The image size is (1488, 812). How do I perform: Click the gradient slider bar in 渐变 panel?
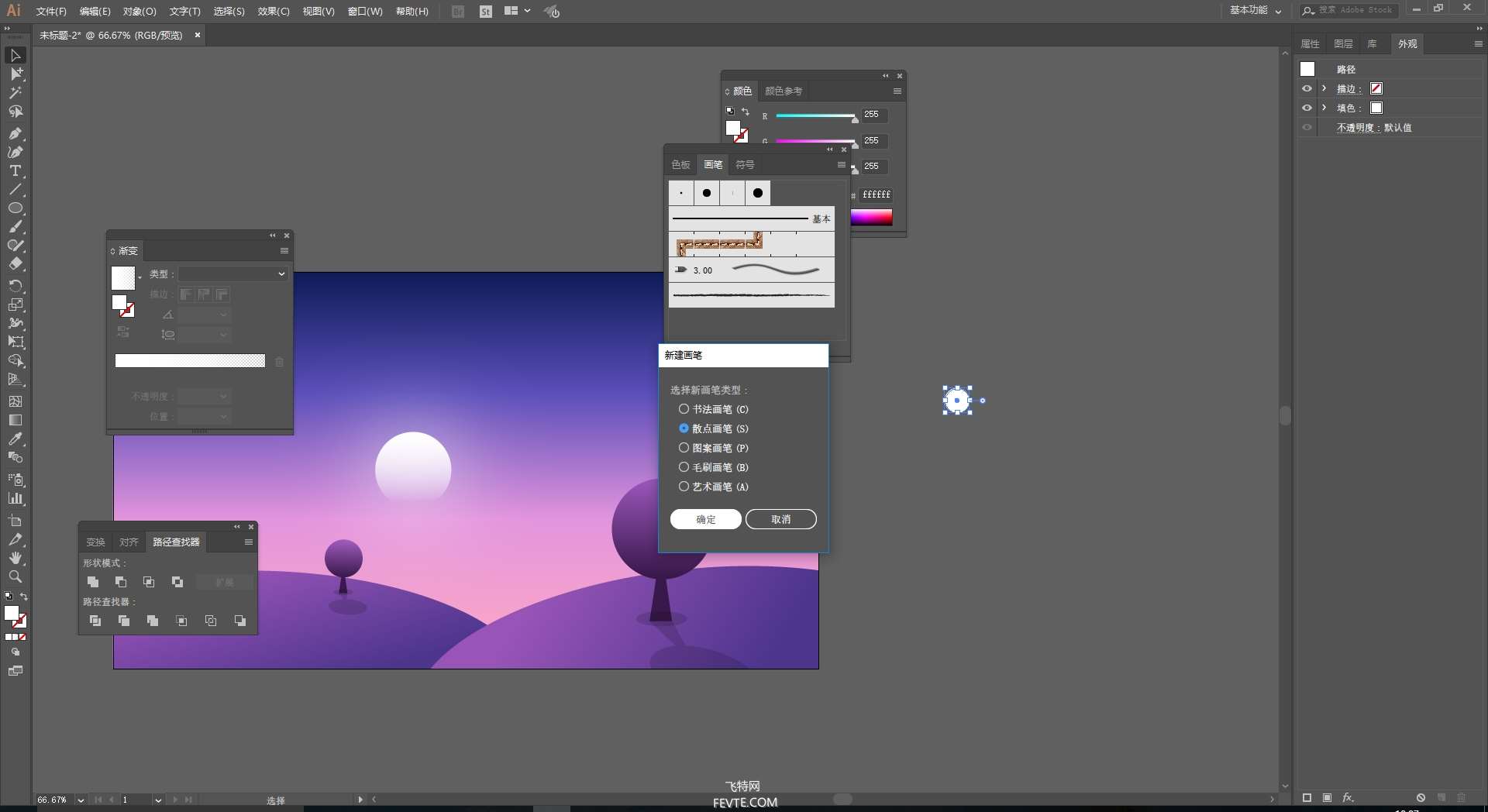pos(190,361)
